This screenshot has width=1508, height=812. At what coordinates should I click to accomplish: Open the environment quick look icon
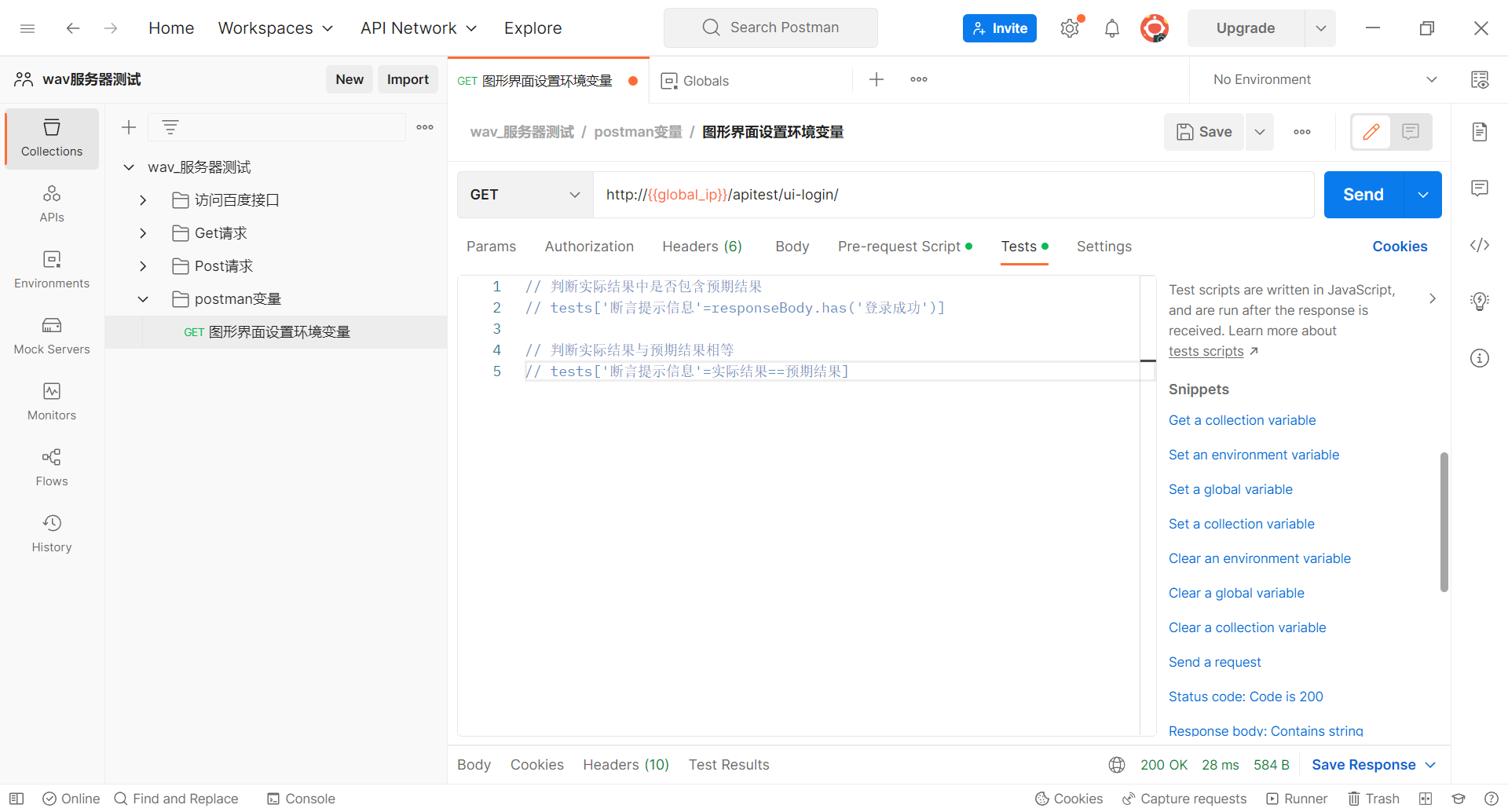[x=1480, y=79]
